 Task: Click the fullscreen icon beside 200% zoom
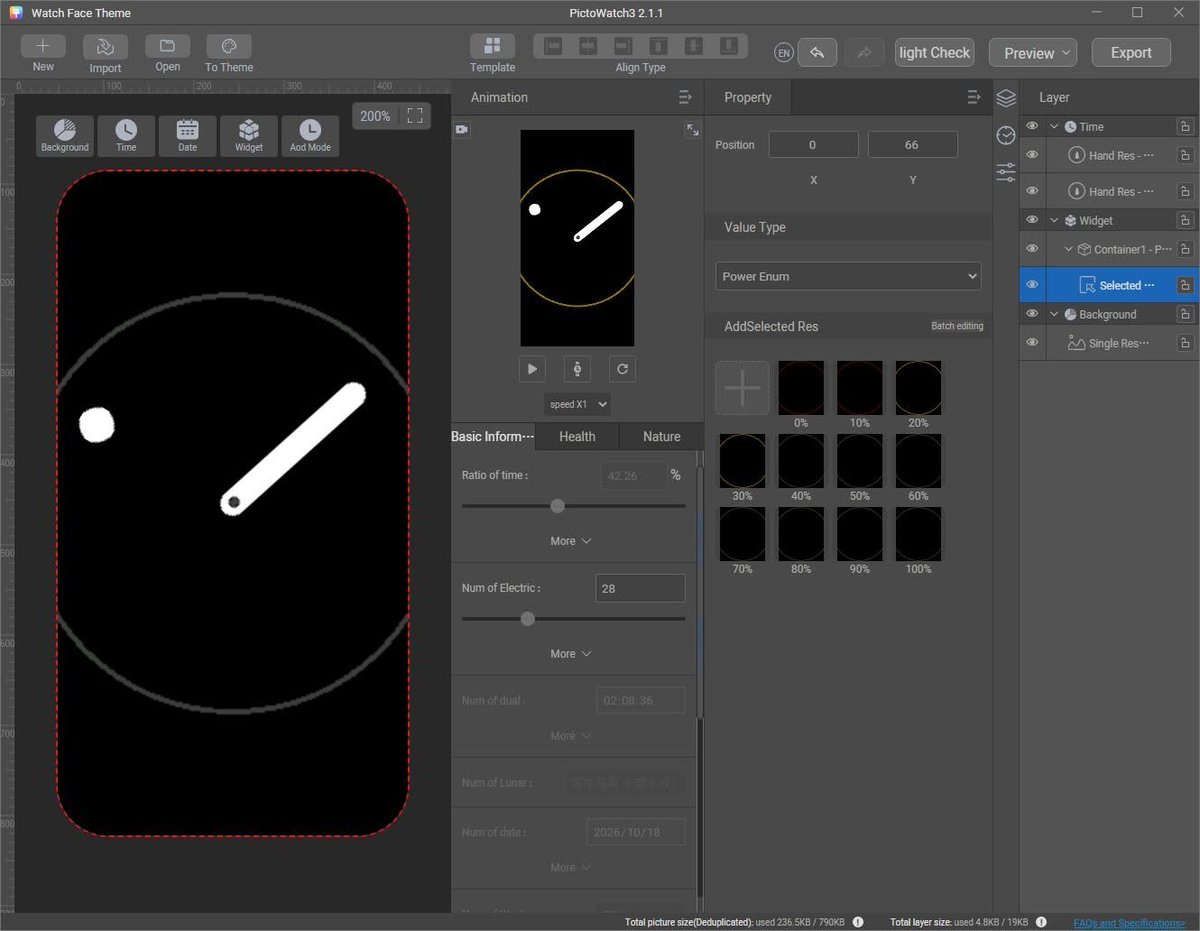coord(415,116)
